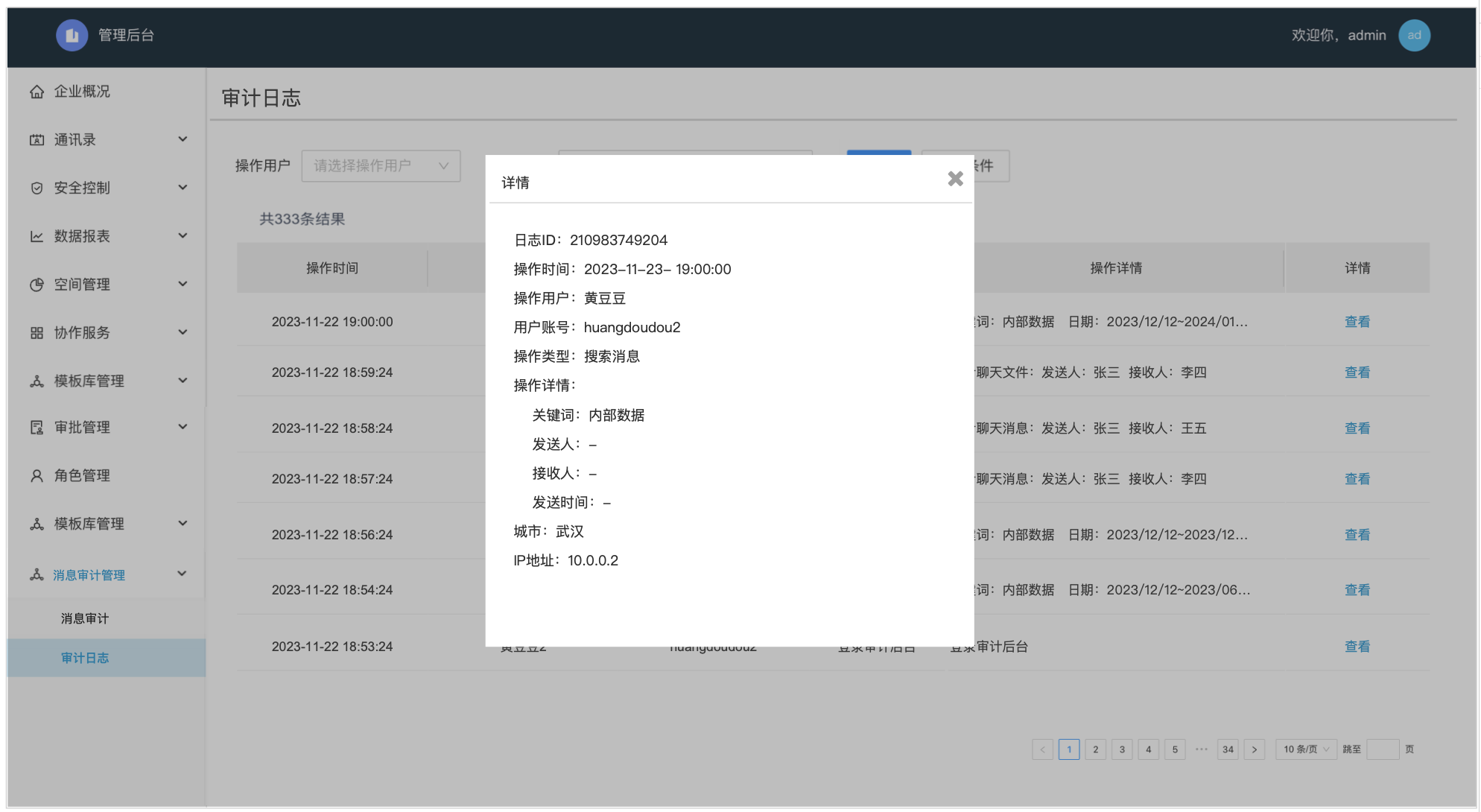This screenshot has width=1481, height=812.
Task: Click the next page arrow
Action: (x=1255, y=749)
